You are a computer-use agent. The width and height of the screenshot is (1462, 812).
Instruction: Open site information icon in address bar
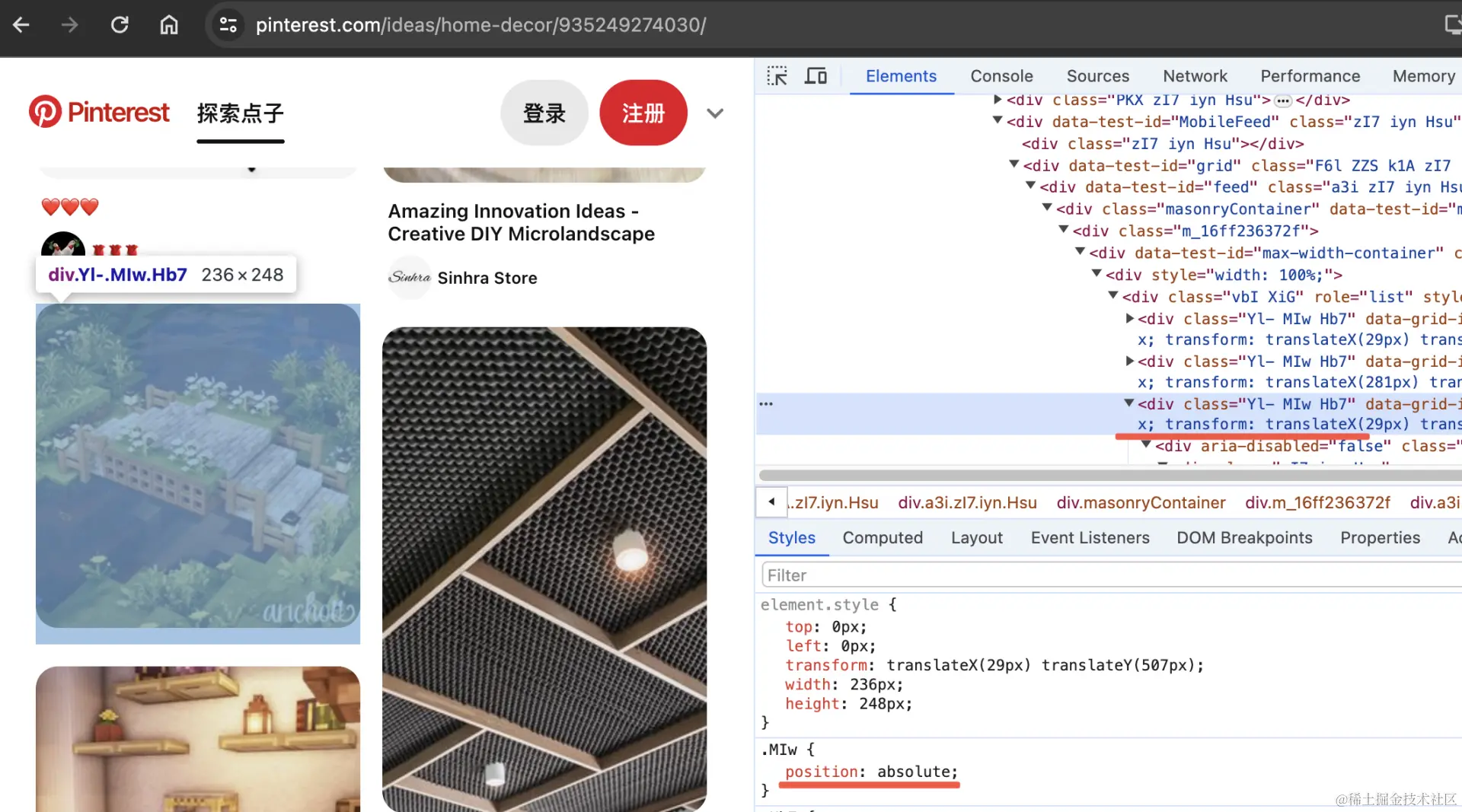228,25
